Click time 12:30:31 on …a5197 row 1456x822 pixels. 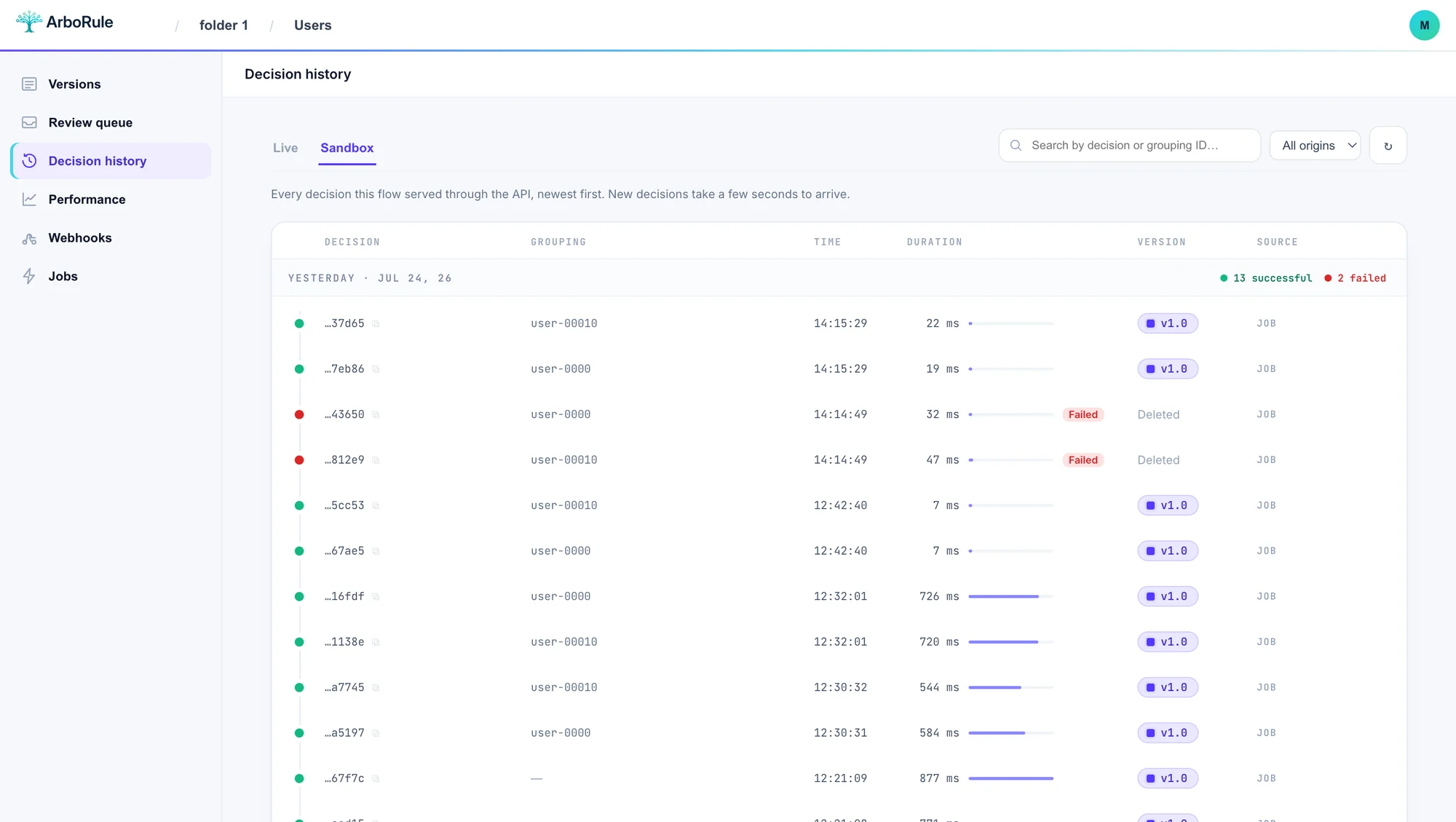[x=840, y=733]
